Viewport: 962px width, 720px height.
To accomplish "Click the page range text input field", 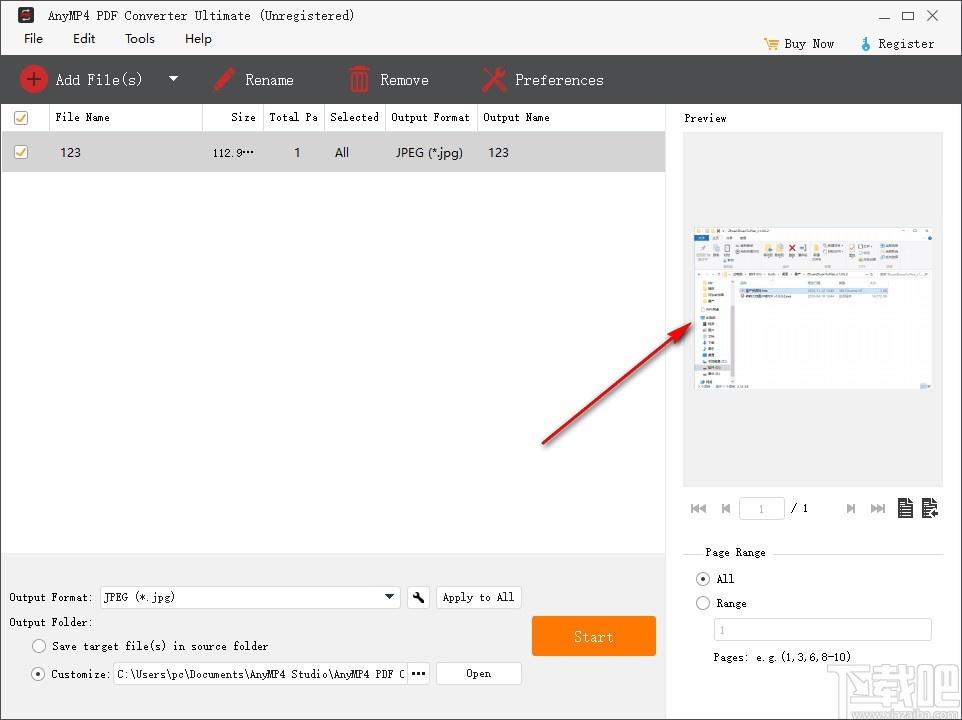I will (823, 630).
